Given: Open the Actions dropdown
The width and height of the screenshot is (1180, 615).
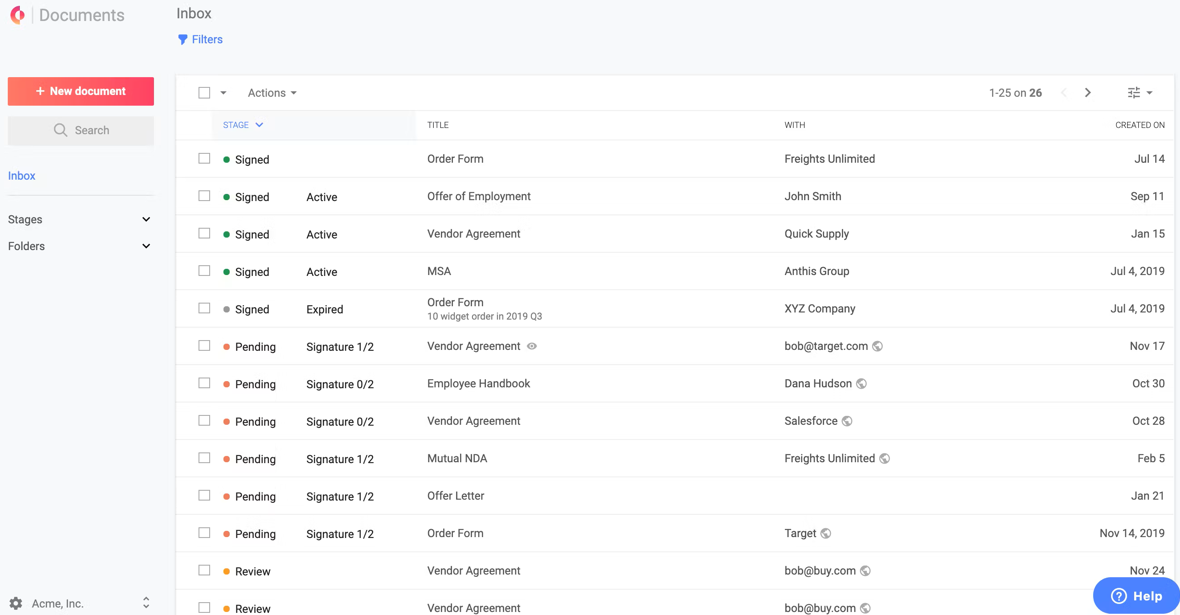Looking at the screenshot, I should (x=271, y=92).
